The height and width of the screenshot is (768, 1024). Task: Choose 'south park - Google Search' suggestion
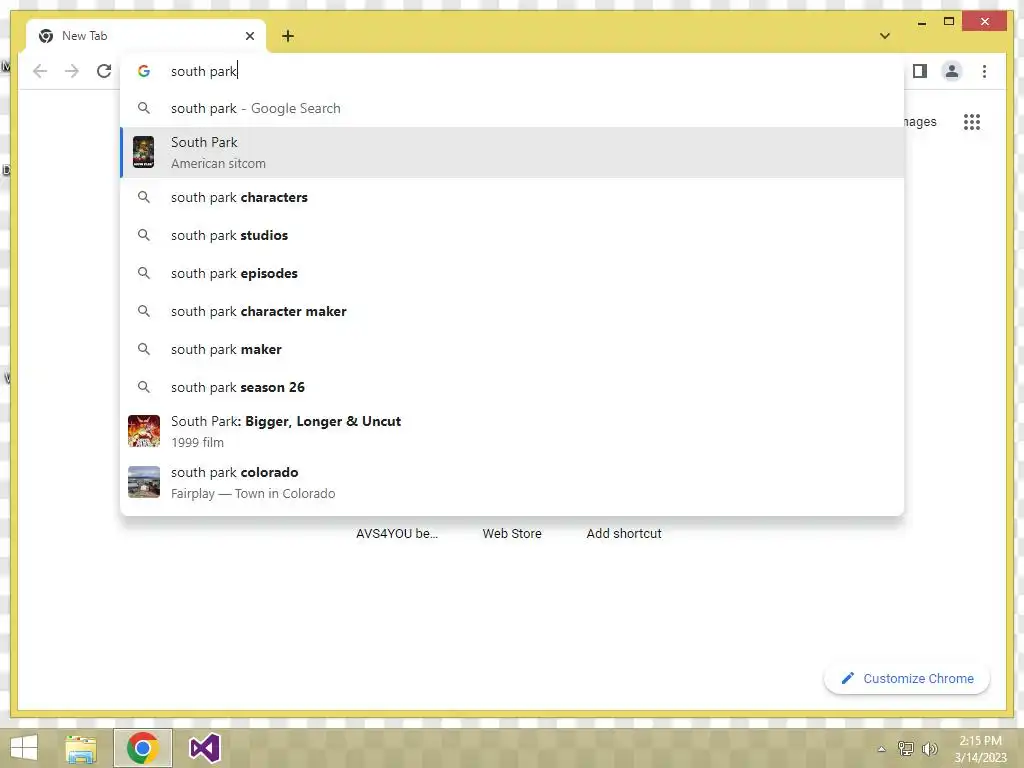tap(512, 108)
